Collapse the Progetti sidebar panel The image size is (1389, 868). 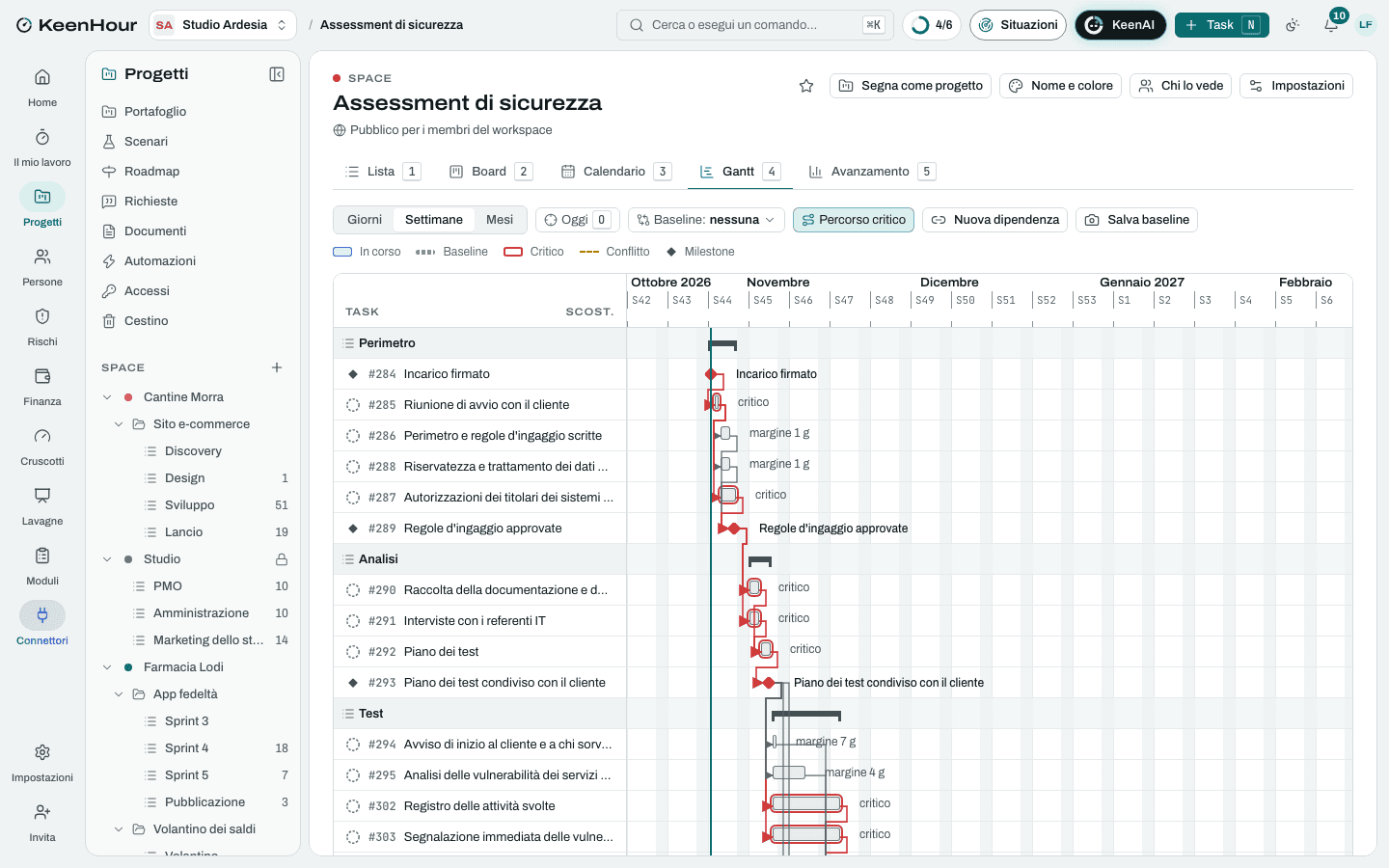click(x=277, y=74)
